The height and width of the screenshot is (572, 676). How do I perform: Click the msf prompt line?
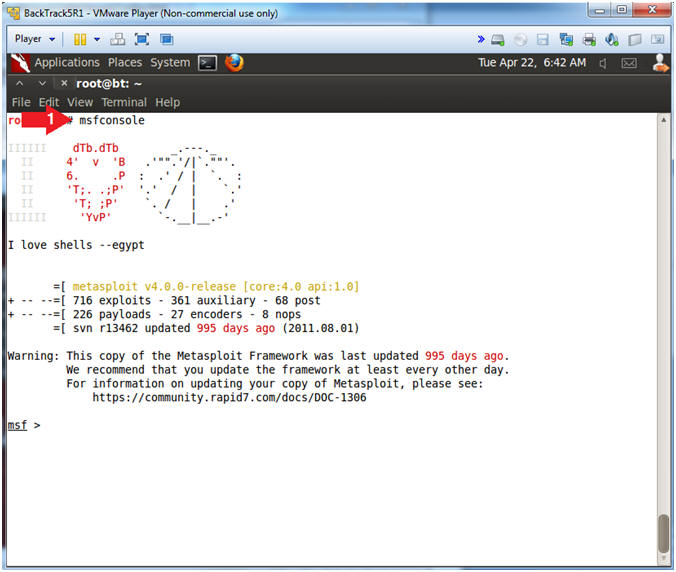click(x=24, y=425)
